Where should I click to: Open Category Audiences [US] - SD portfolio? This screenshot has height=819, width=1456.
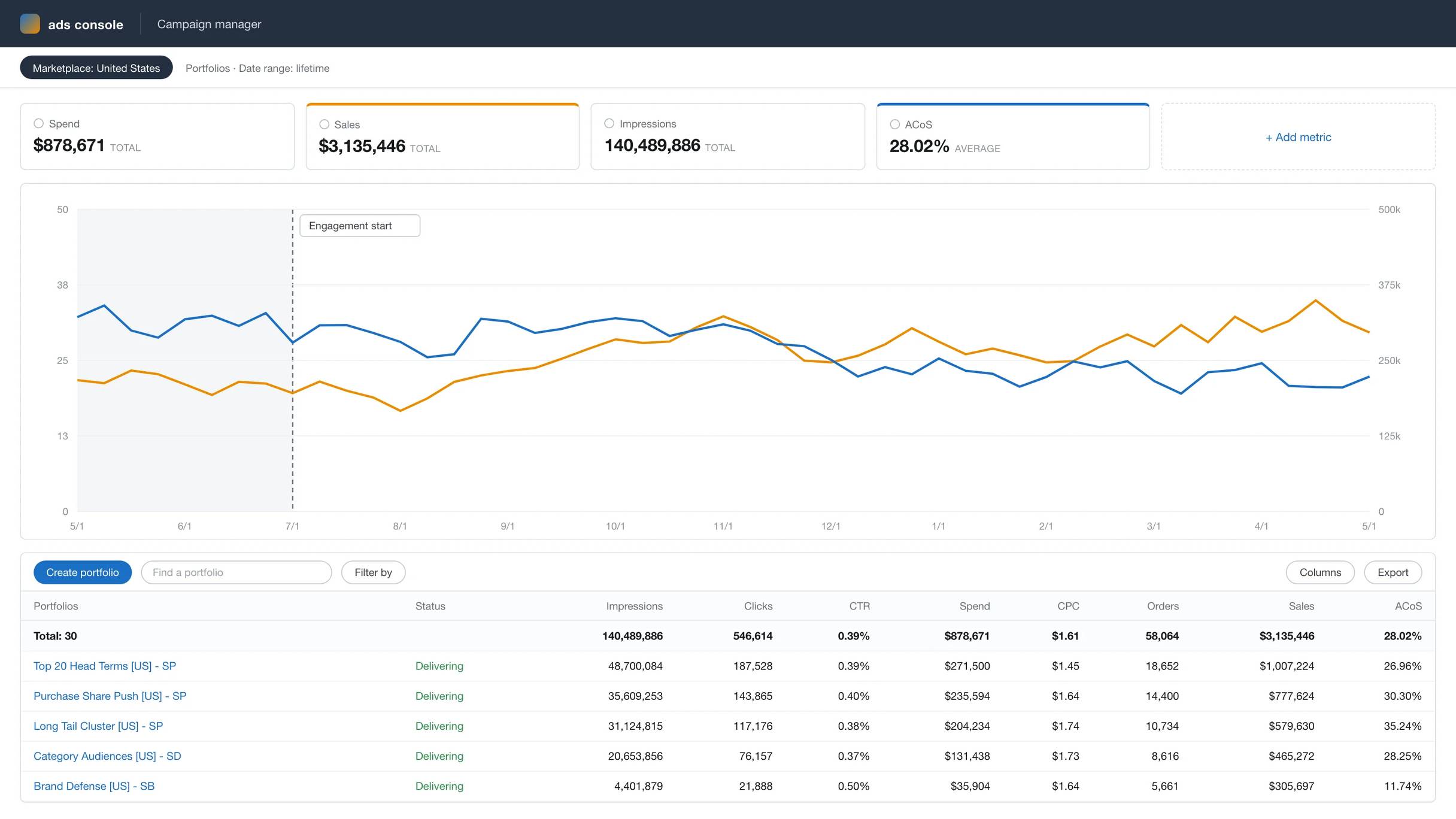(107, 756)
